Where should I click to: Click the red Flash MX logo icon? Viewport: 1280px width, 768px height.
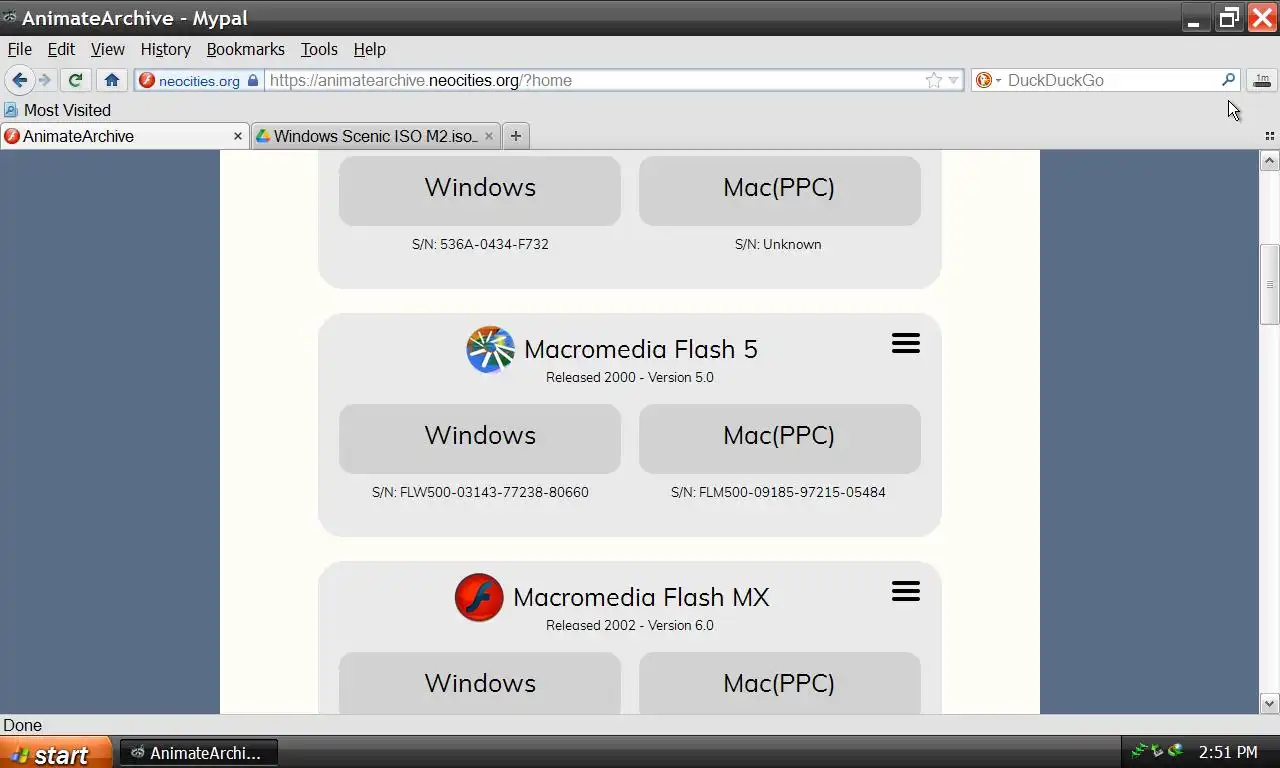pyautogui.click(x=479, y=597)
